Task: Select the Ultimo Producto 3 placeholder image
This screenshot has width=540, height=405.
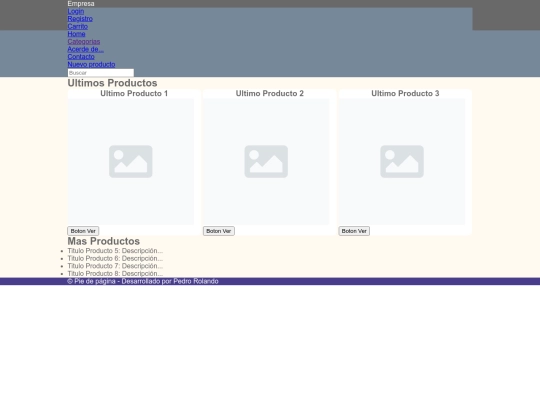Action: [x=402, y=162]
